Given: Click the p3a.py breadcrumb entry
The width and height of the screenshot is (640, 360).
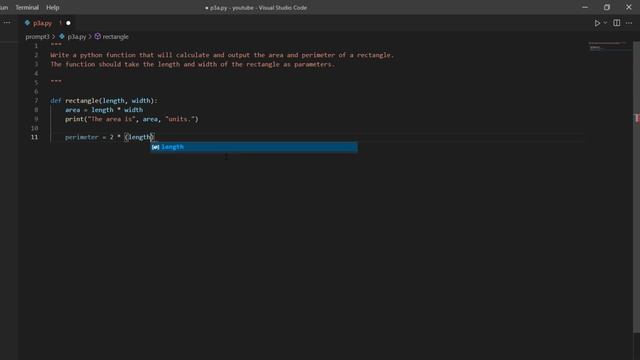Looking at the screenshot, I should (77, 37).
